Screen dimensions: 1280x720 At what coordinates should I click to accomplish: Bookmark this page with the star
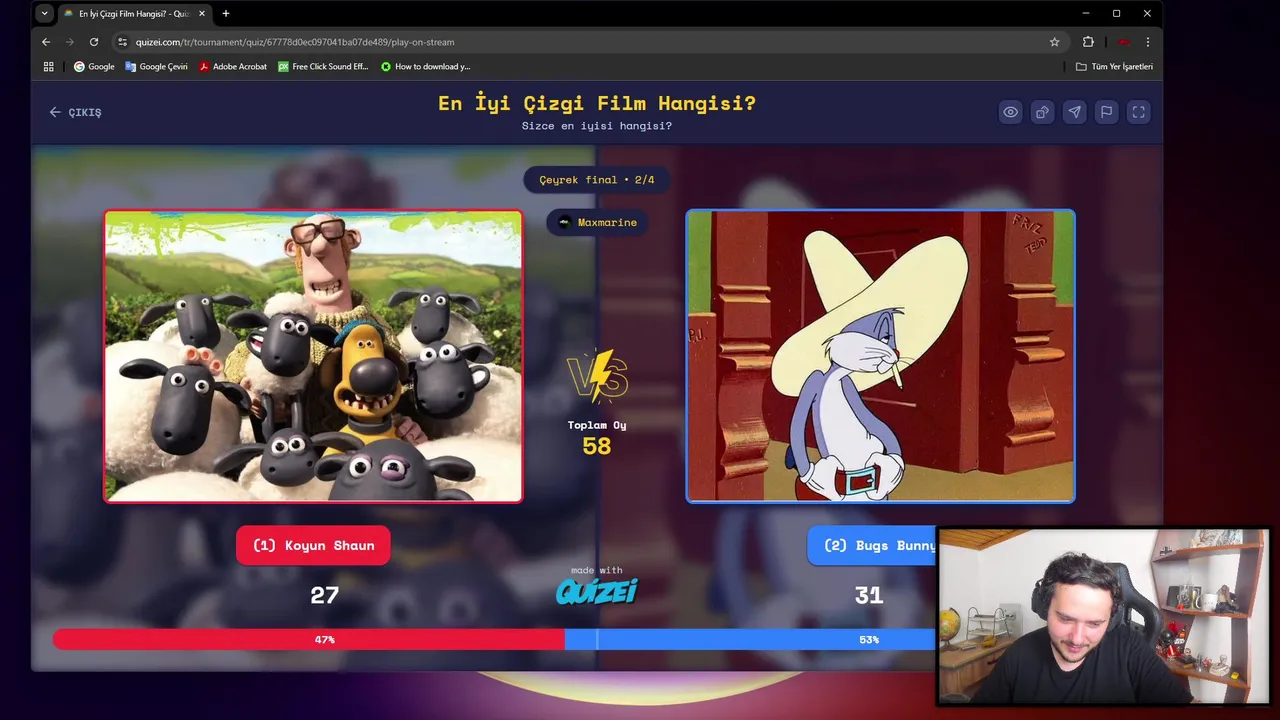tap(1054, 42)
